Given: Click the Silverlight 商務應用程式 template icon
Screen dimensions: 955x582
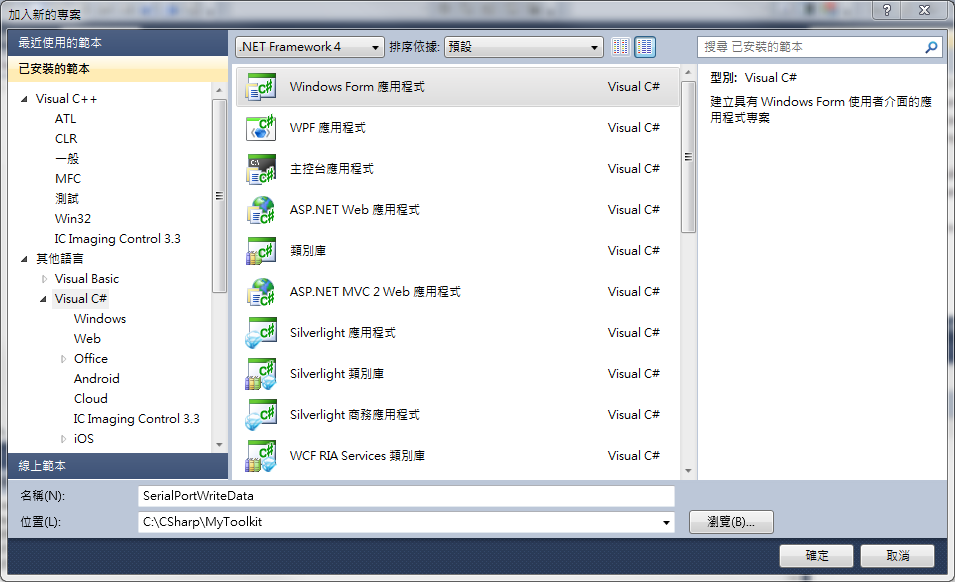Looking at the screenshot, I should [261, 415].
